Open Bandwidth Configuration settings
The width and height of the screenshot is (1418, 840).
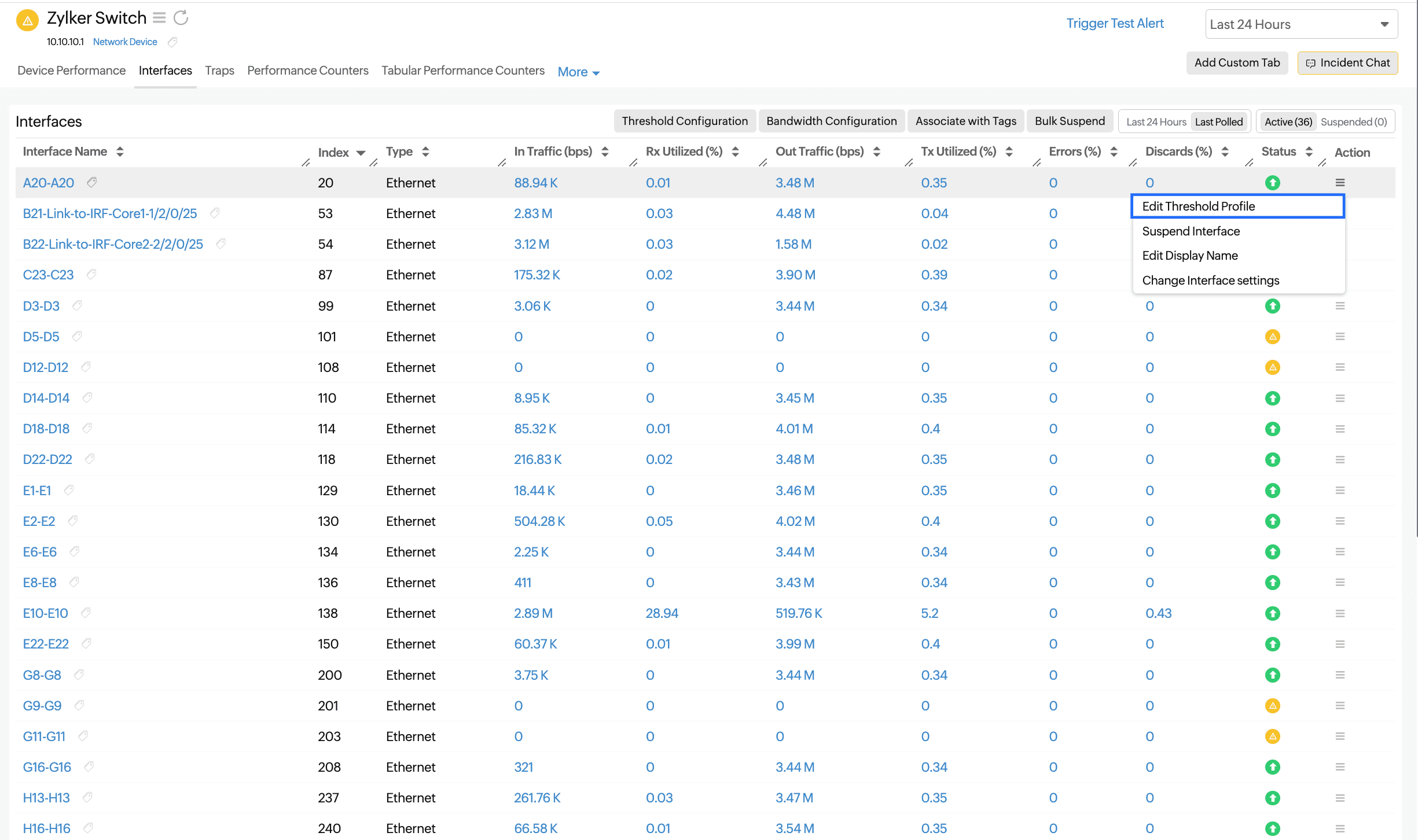pyautogui.click(x=830, y=120)
